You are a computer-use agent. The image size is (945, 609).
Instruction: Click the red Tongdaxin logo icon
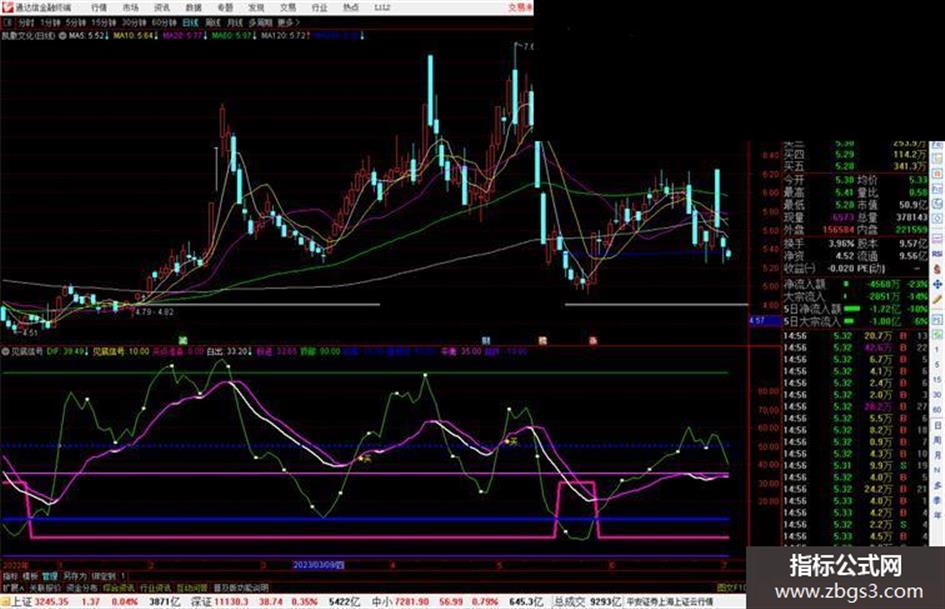[x=8, y=7]
